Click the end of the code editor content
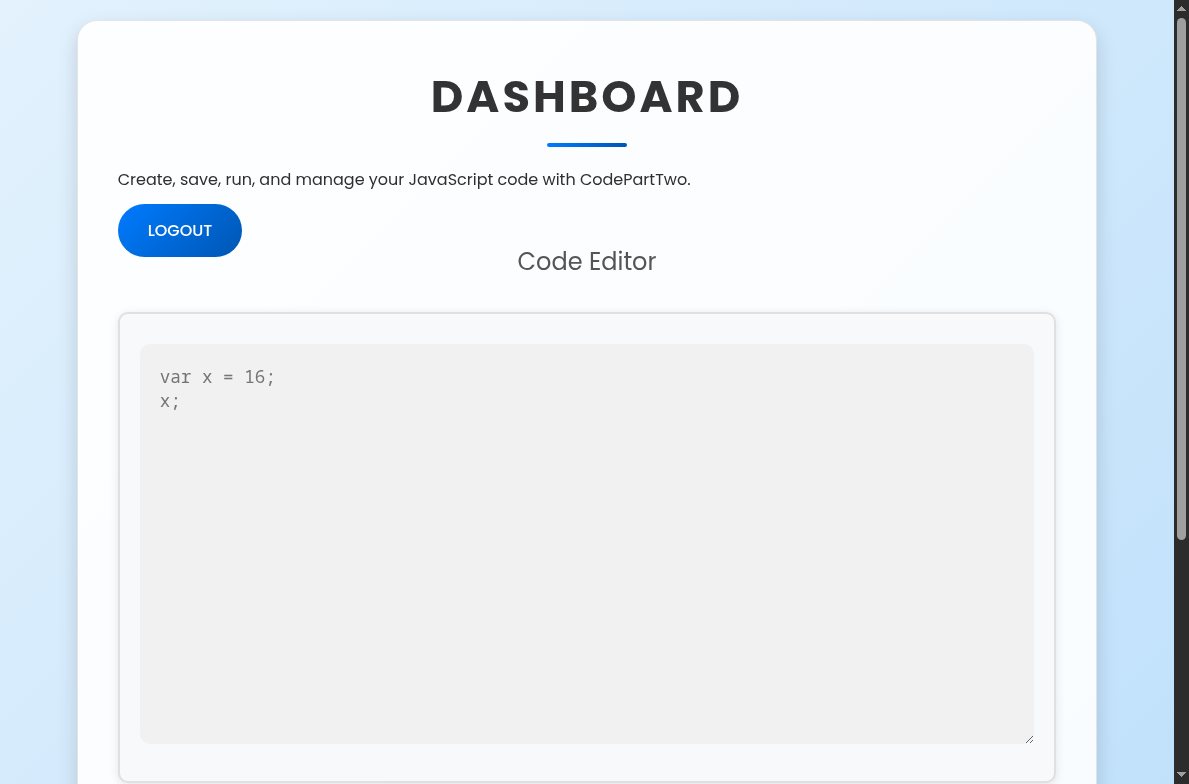Viewport: 1189px width, 784px height. coord(180,401)
